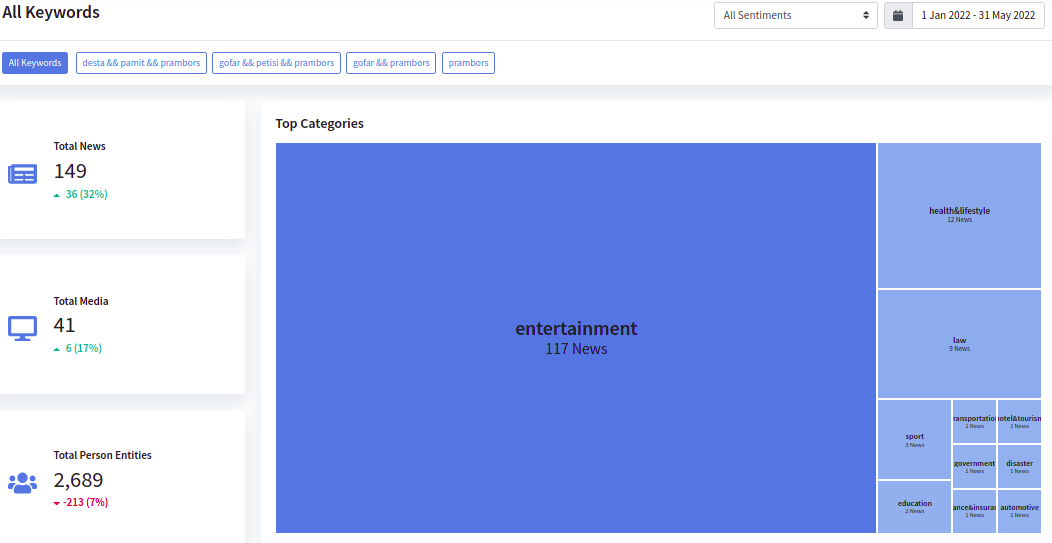Open the date range 1 Jan 2022 - 31 May 2022

coord(978,15)
